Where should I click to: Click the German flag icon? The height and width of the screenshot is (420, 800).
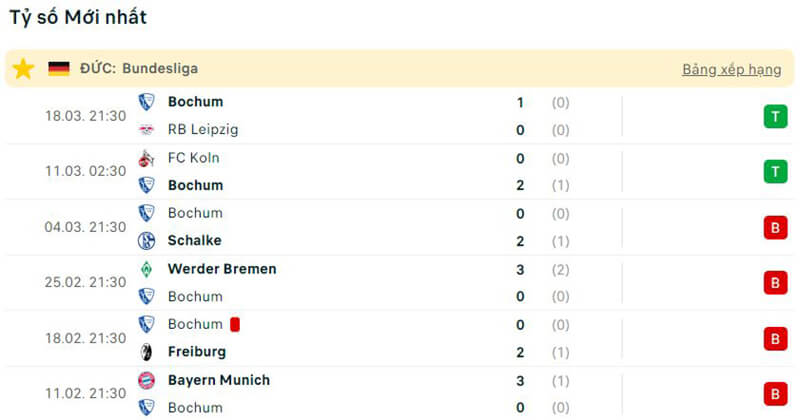[59, 69]
